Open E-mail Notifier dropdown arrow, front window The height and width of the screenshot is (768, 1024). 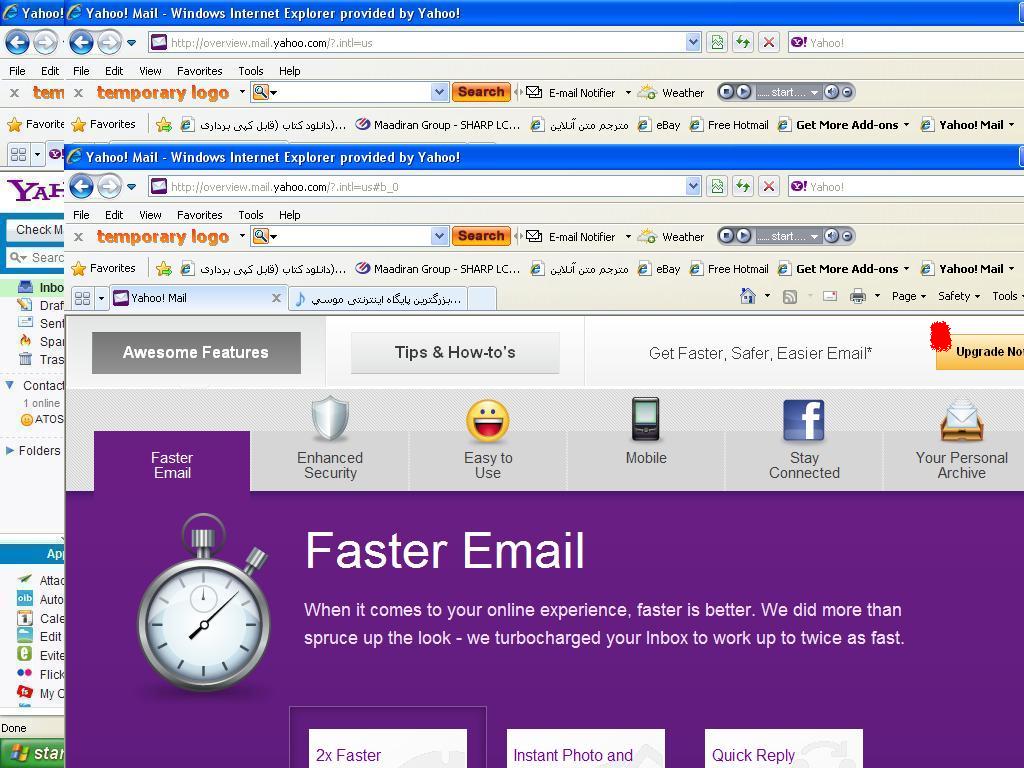point(628,236)
